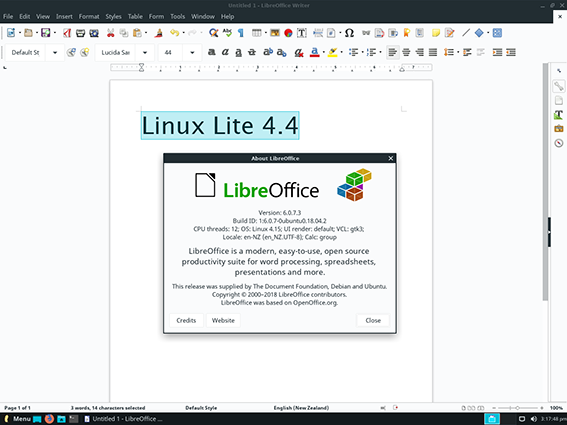Click the Copy icon
This screenshot has width=567, height=425.
pos(124,33)
